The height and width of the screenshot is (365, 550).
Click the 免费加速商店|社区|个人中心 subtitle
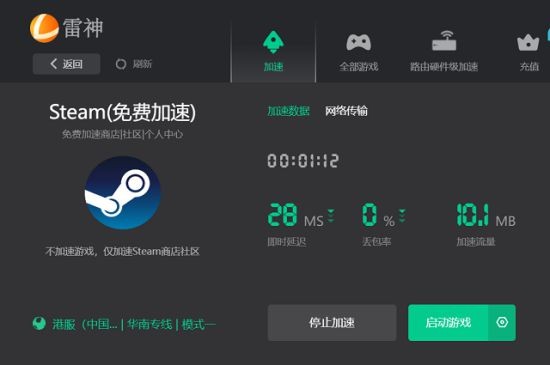click(x=122, y=134)
